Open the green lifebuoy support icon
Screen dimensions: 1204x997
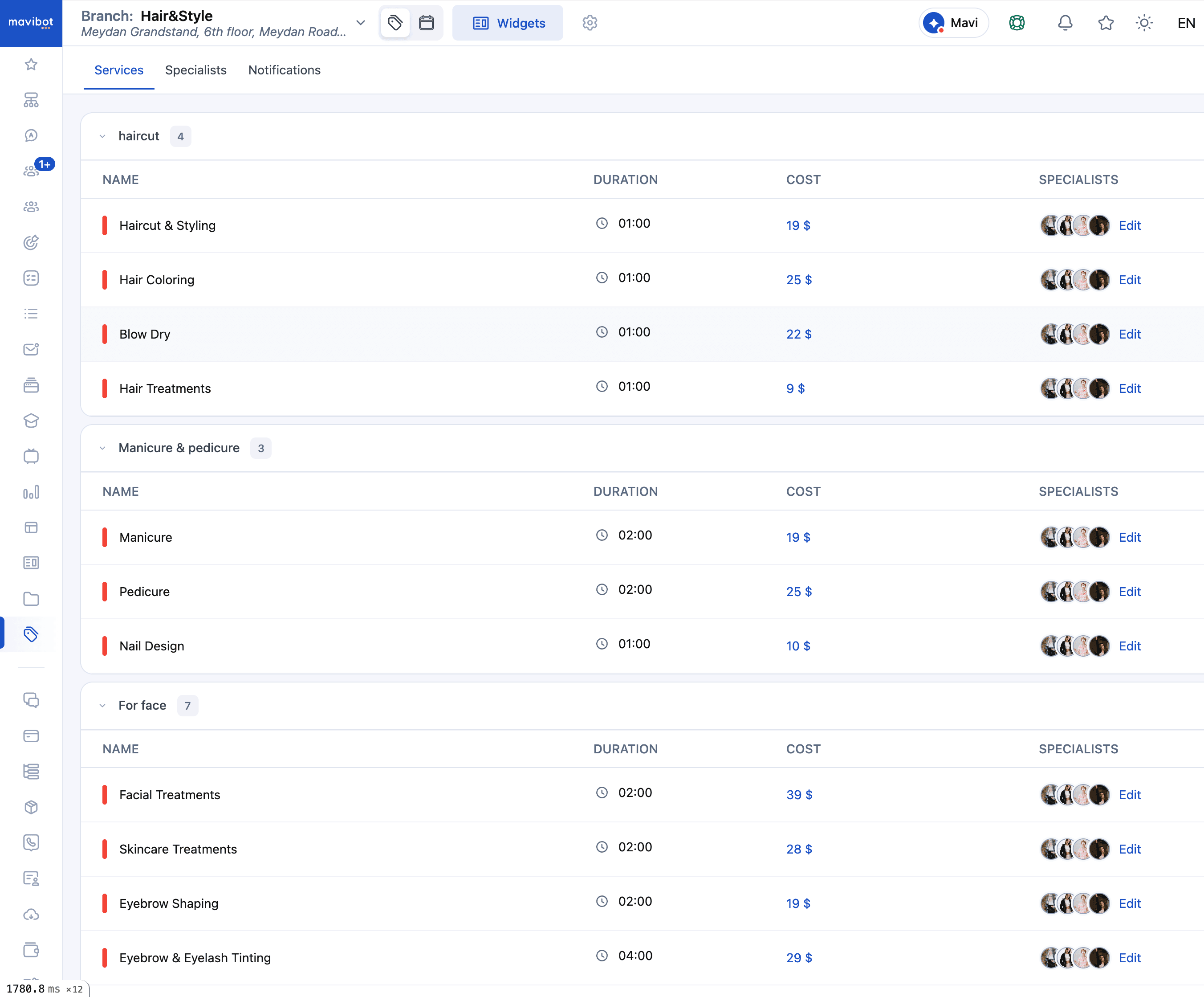(x=1017, y=23)
